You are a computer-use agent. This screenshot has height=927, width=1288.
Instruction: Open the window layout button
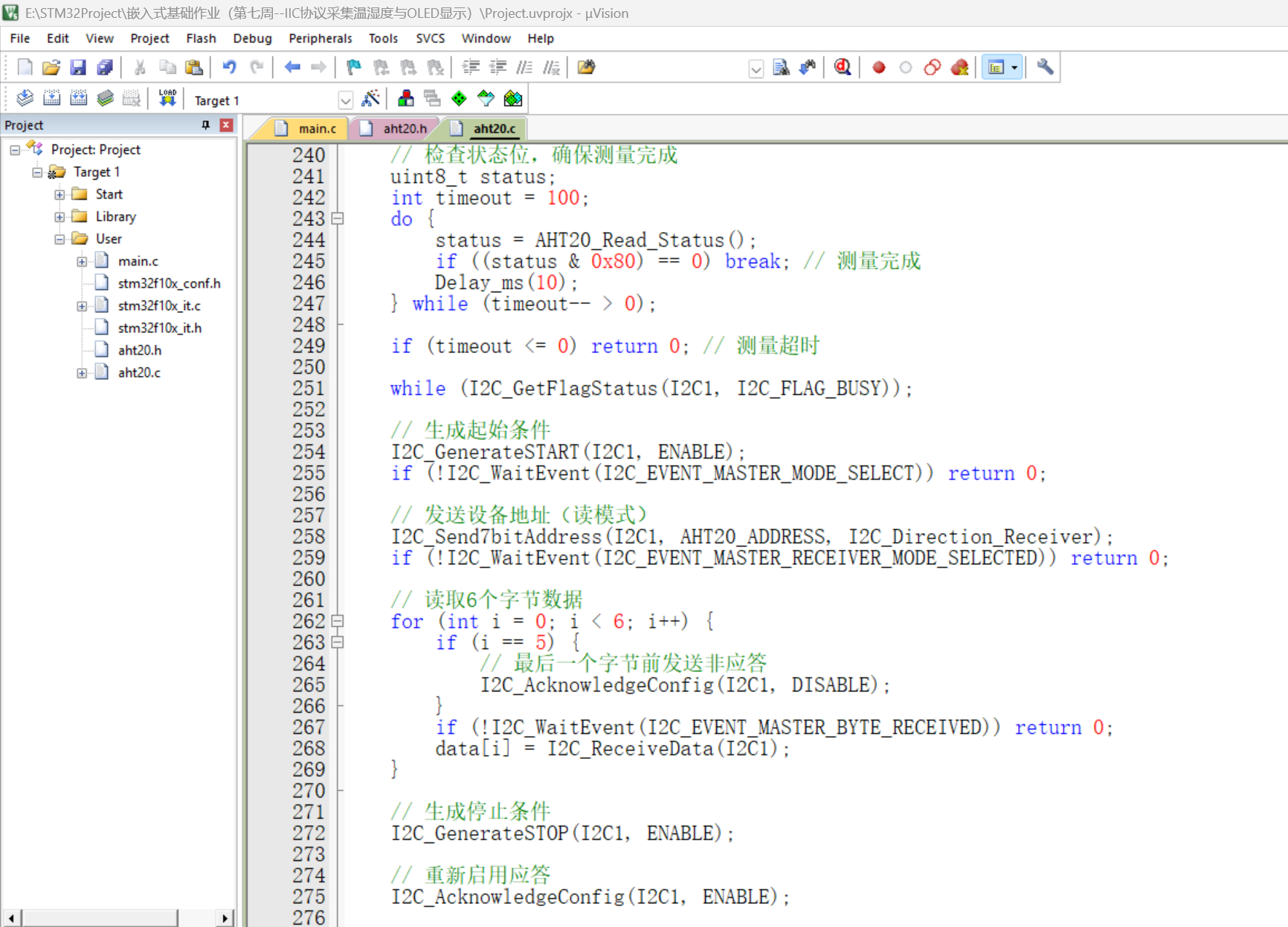[x=996, y=68]
